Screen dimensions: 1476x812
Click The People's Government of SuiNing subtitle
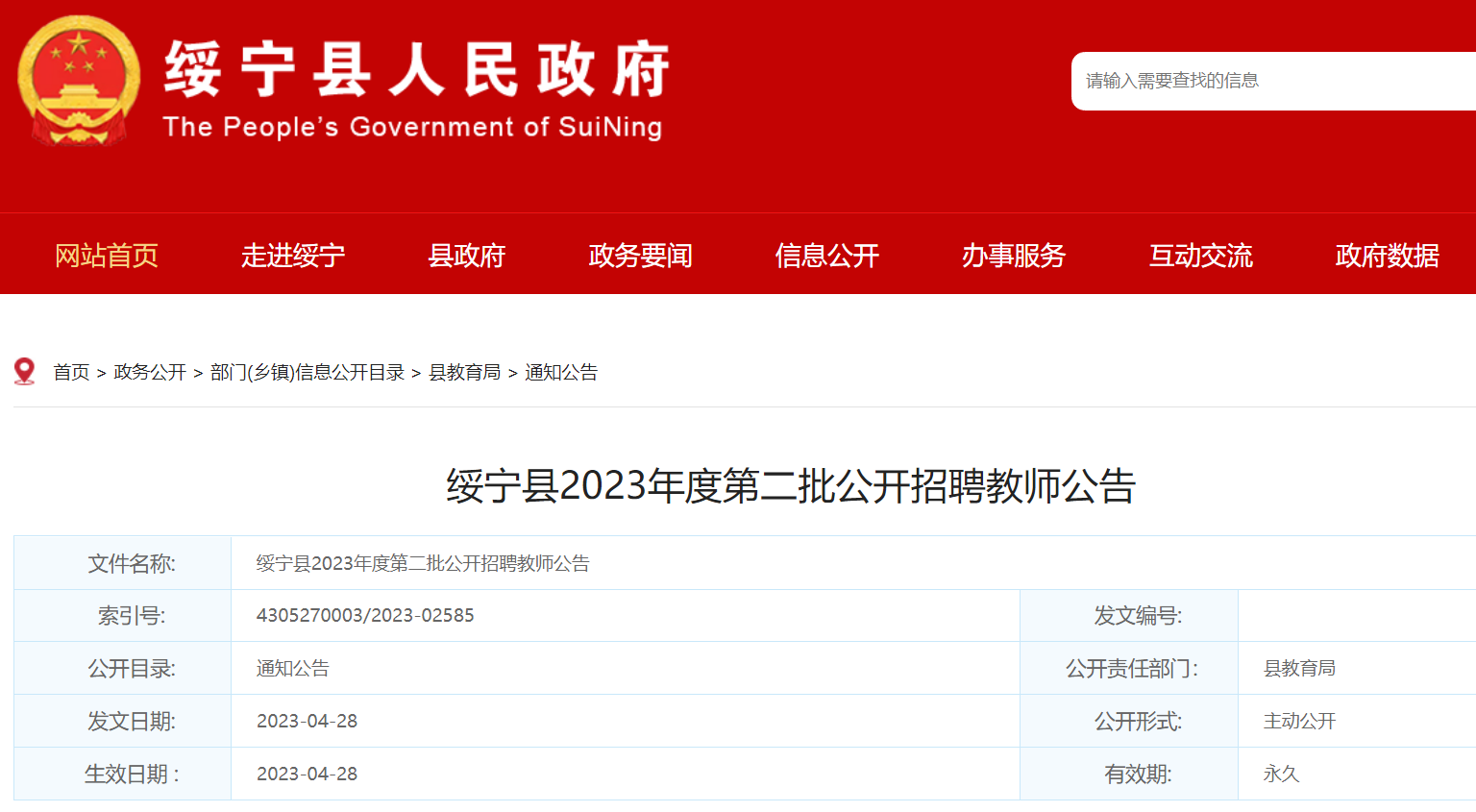click(413, 127)
